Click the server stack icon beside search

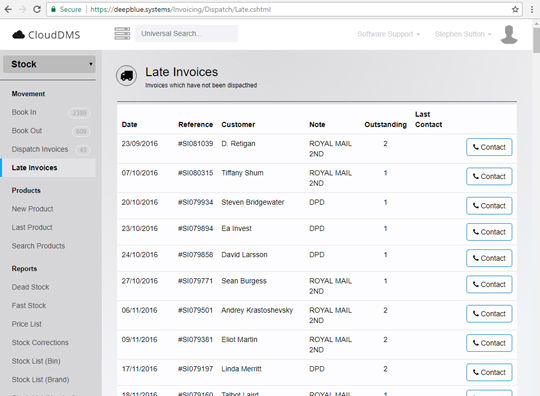[122, 33]
